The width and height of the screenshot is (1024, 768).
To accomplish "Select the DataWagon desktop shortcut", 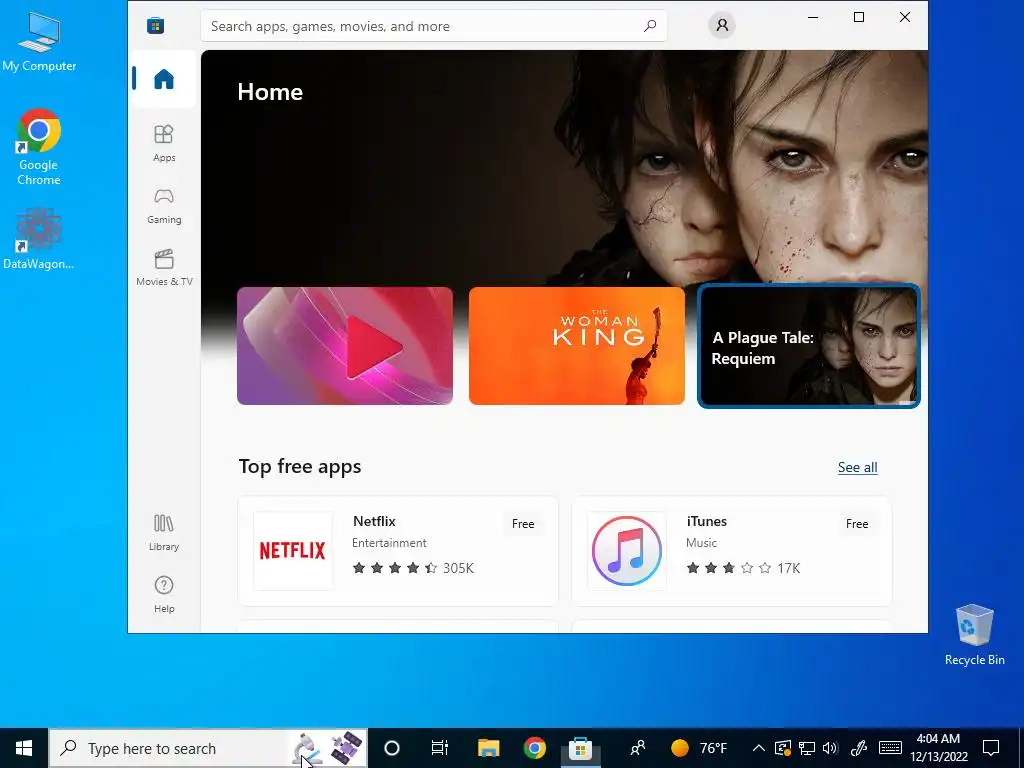I will (x=39, y=239).
